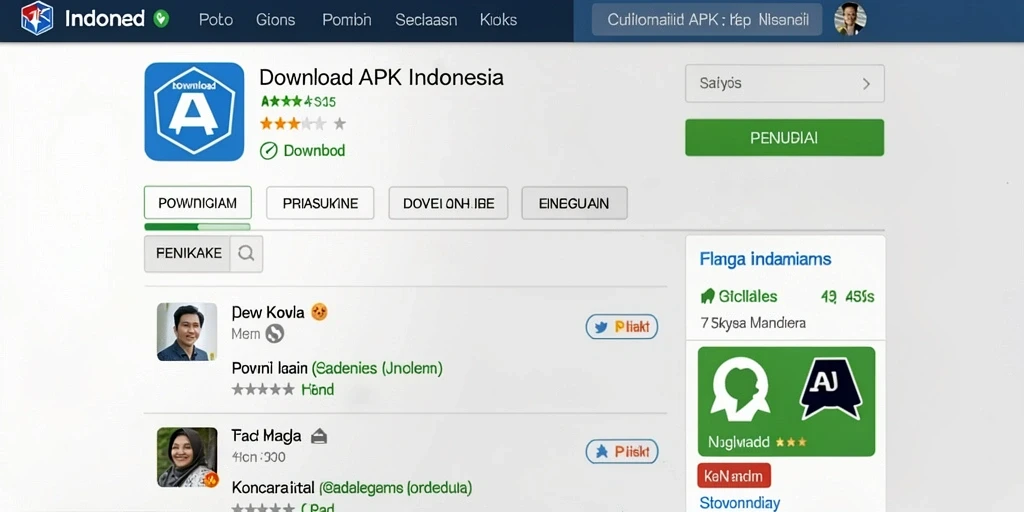This screenshot has width=1024, height=512.
Task: Click the Indoned site logo icon
Action: (x=37, y=18)
